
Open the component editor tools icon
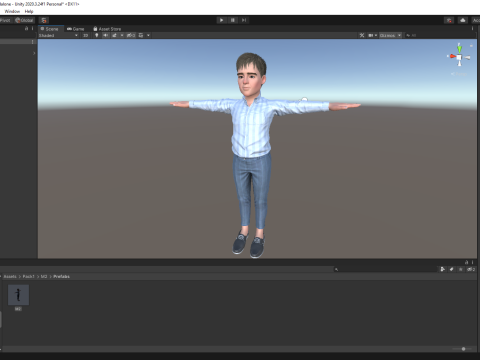point(362,35)
